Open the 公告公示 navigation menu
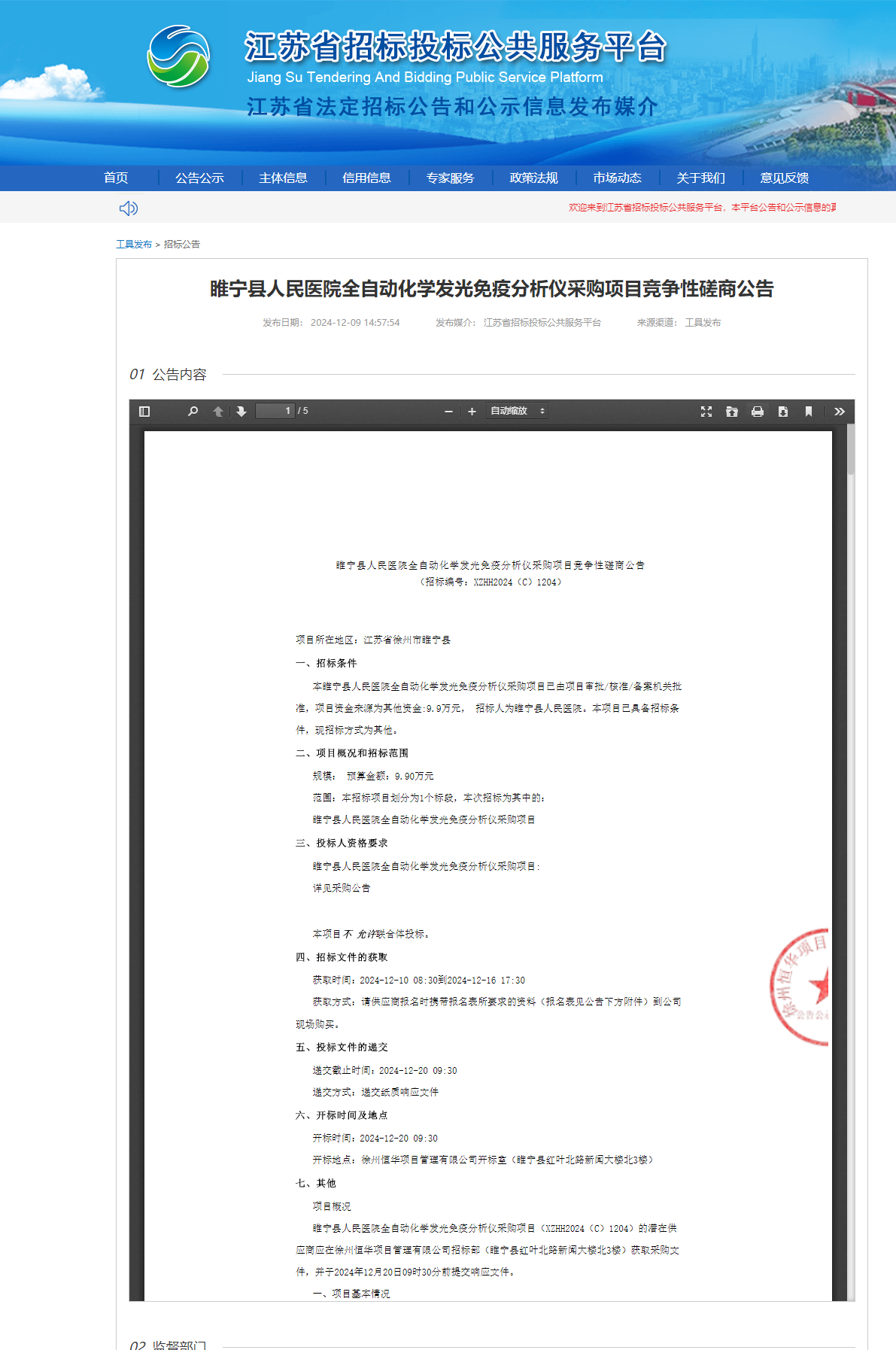The image size is (896, 1350). pyautogui.click(x=199, y=178)
